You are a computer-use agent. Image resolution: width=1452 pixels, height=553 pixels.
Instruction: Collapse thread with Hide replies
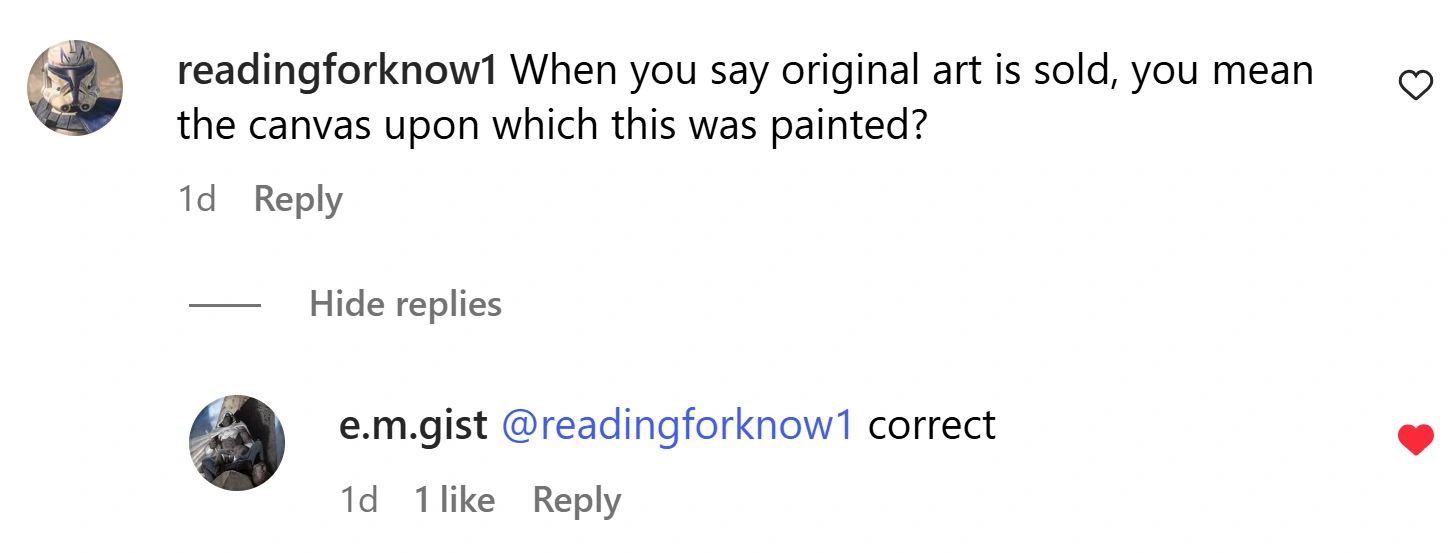tap(405, 303)
